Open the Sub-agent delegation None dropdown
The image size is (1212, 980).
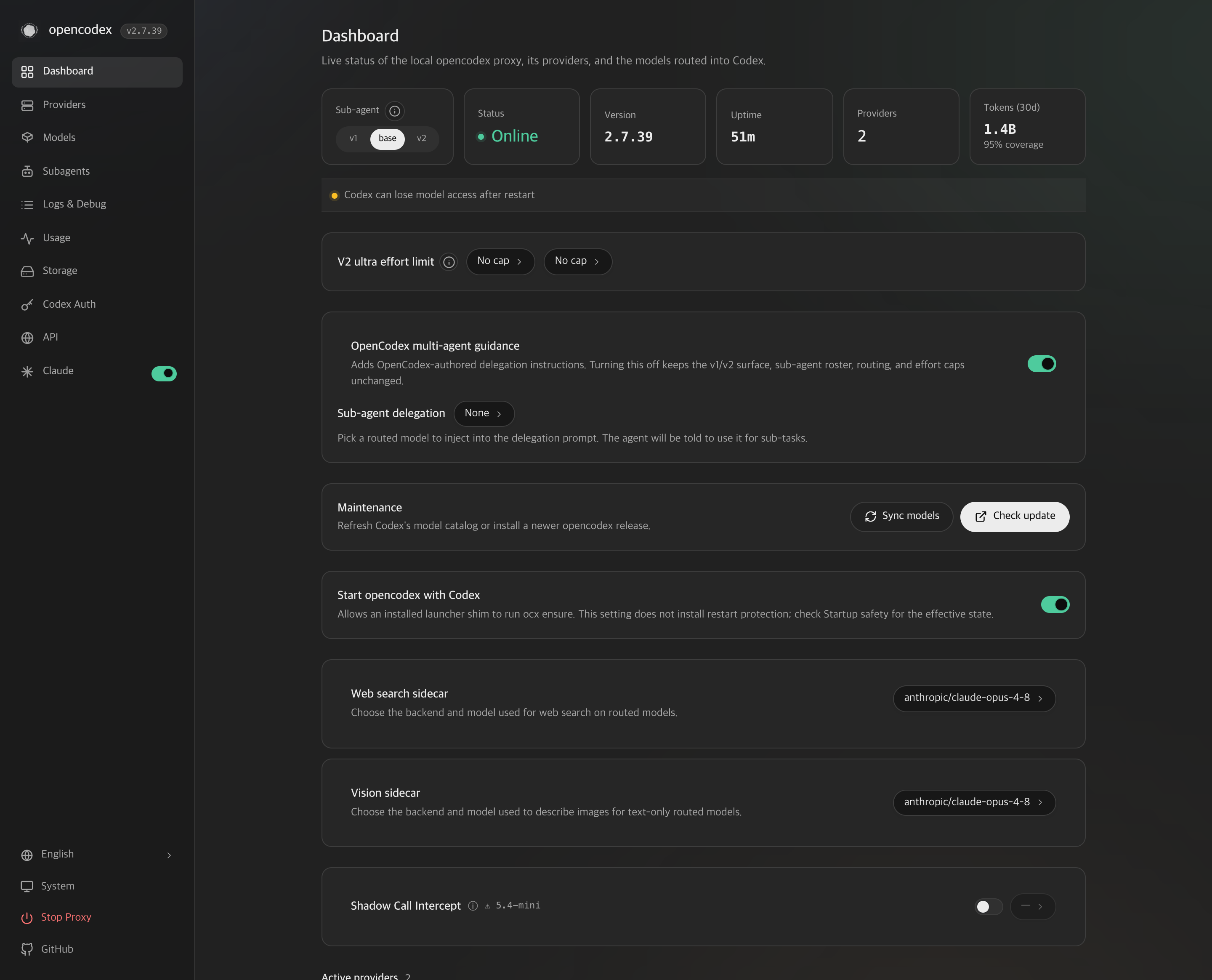point(484,414)
